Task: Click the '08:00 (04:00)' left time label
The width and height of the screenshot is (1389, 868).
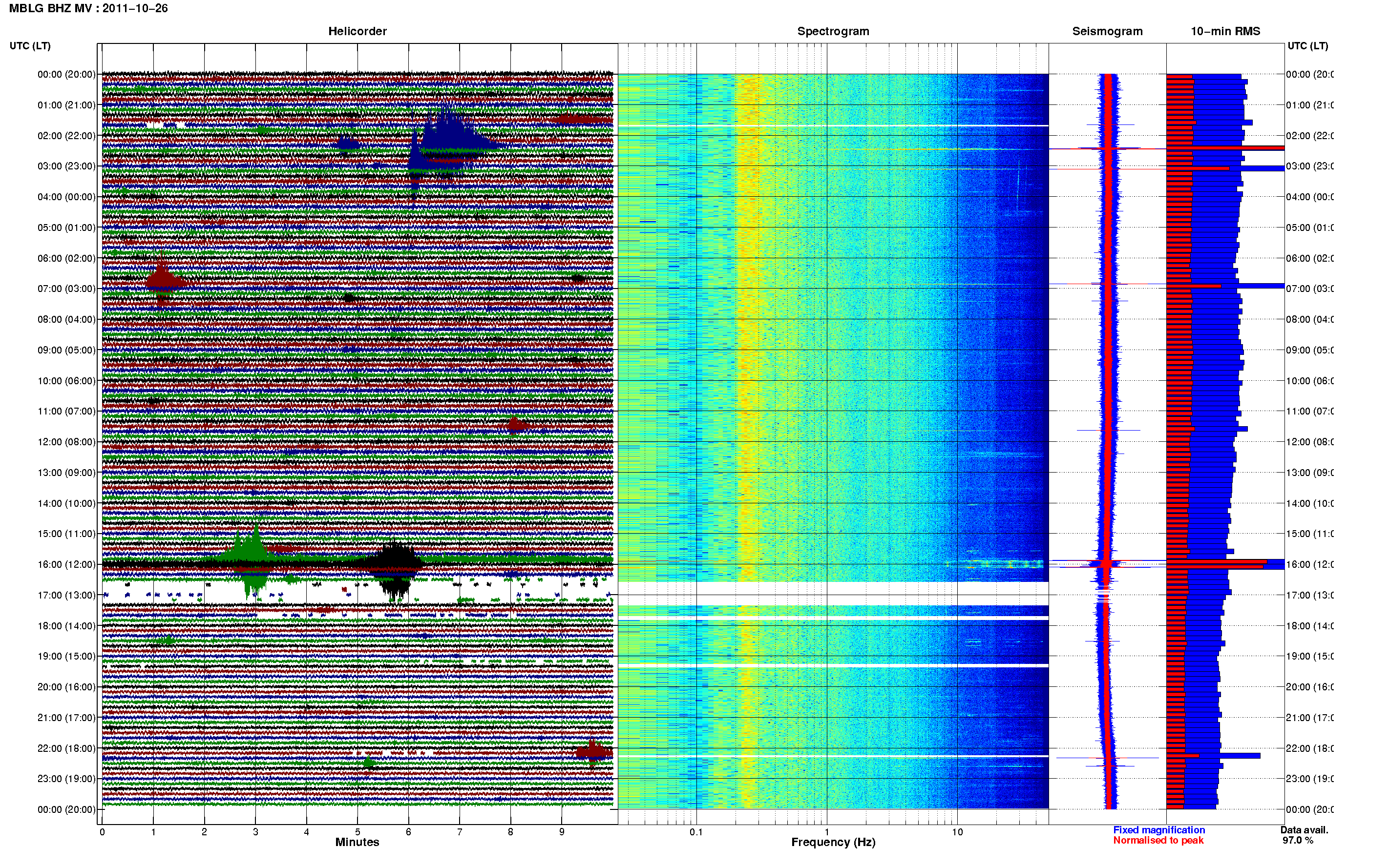Action: click(x=66, y=319)
